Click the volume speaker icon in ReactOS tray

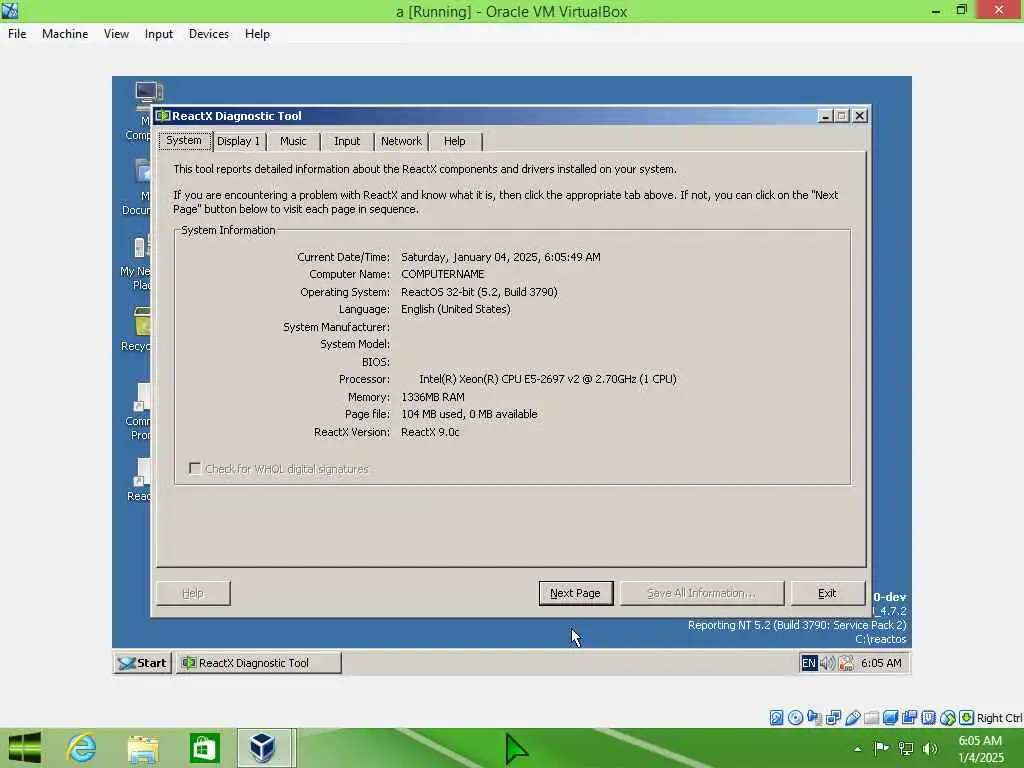coord(827,663)
